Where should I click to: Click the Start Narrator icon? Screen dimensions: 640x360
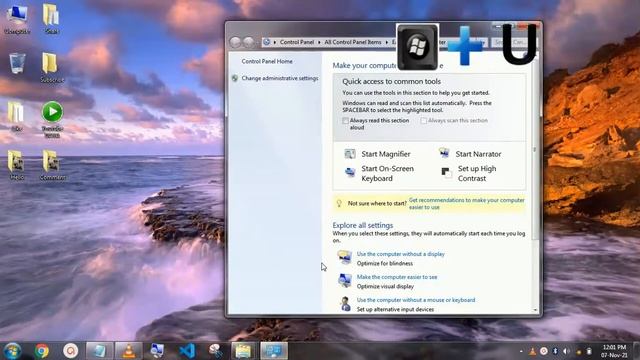[x=444, y=153]
